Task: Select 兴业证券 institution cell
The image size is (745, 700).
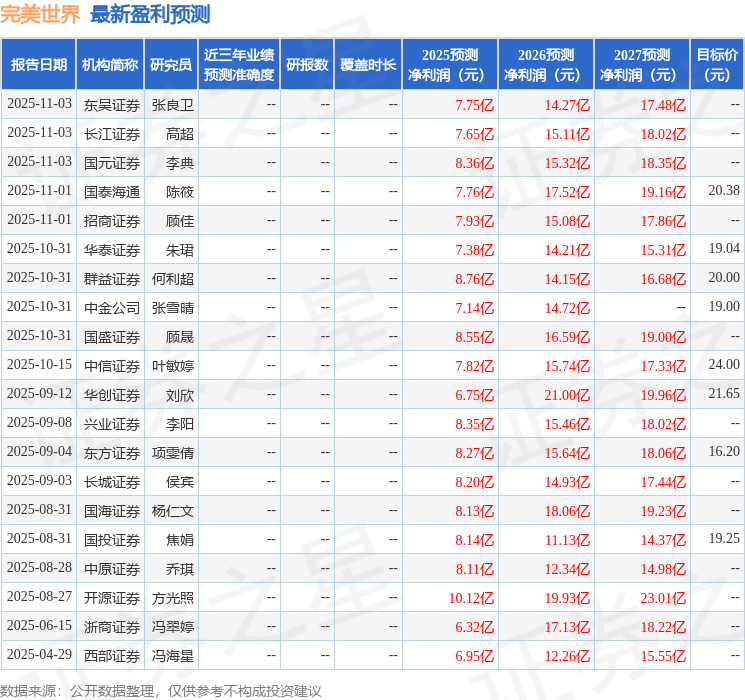Action: coord(112,424)
